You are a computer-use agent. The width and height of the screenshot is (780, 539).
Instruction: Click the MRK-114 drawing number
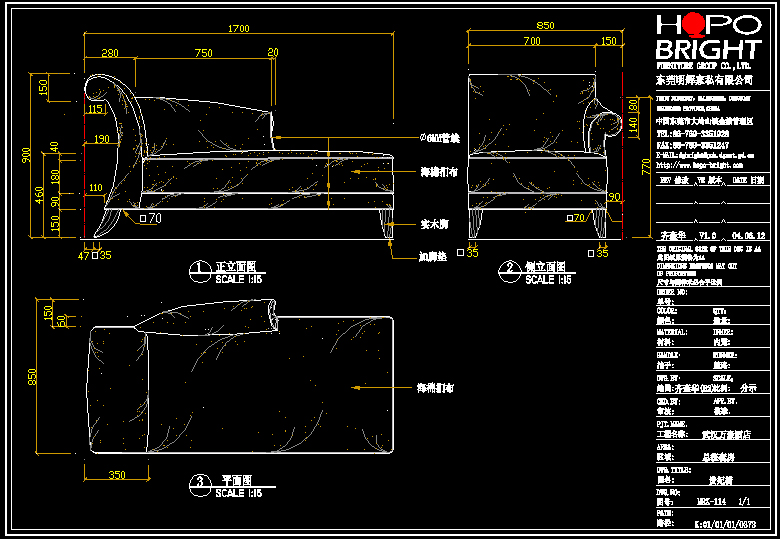[711, 502]
